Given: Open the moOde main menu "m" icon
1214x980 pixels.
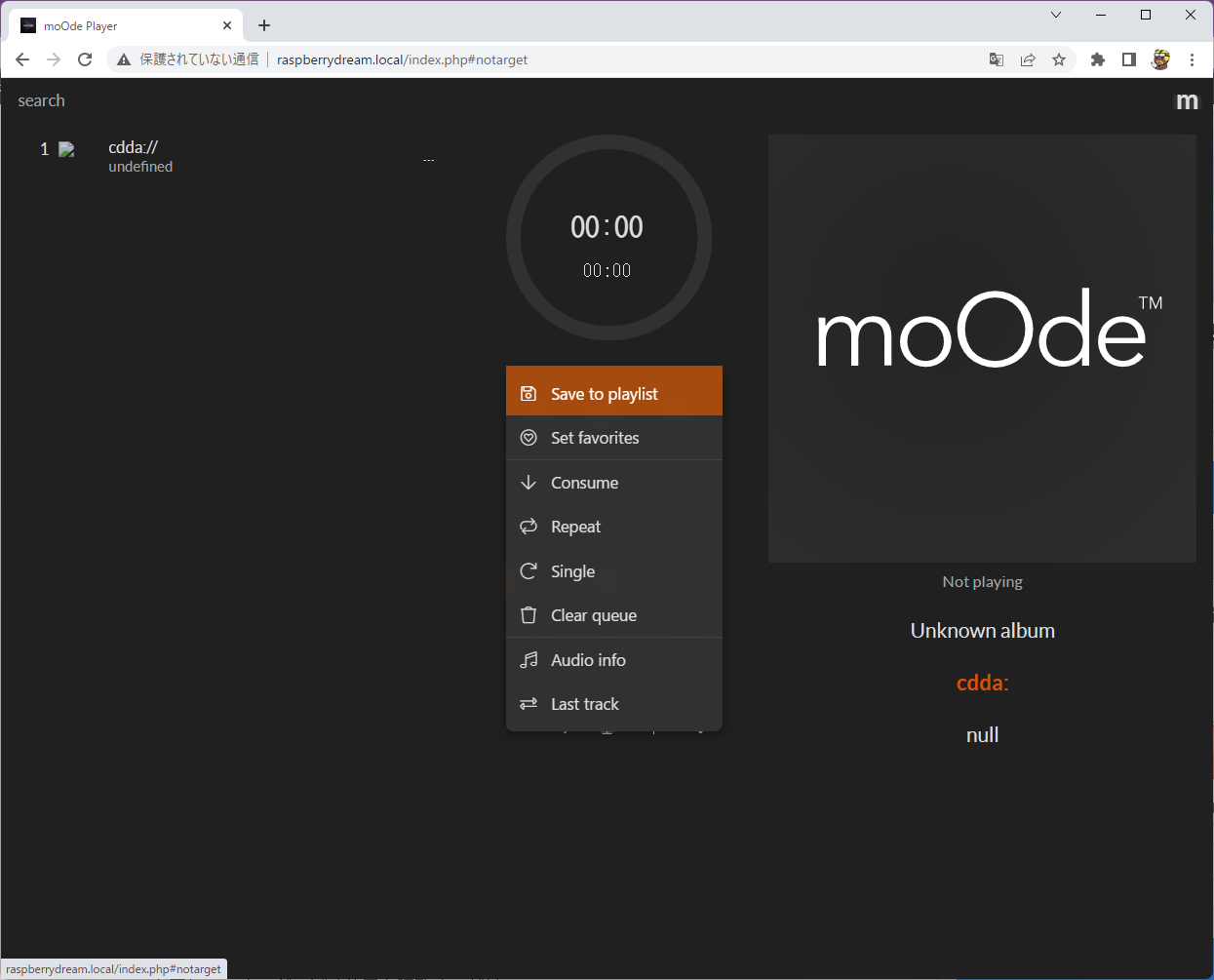Looking at the screenshot, I should (1187, 101).
